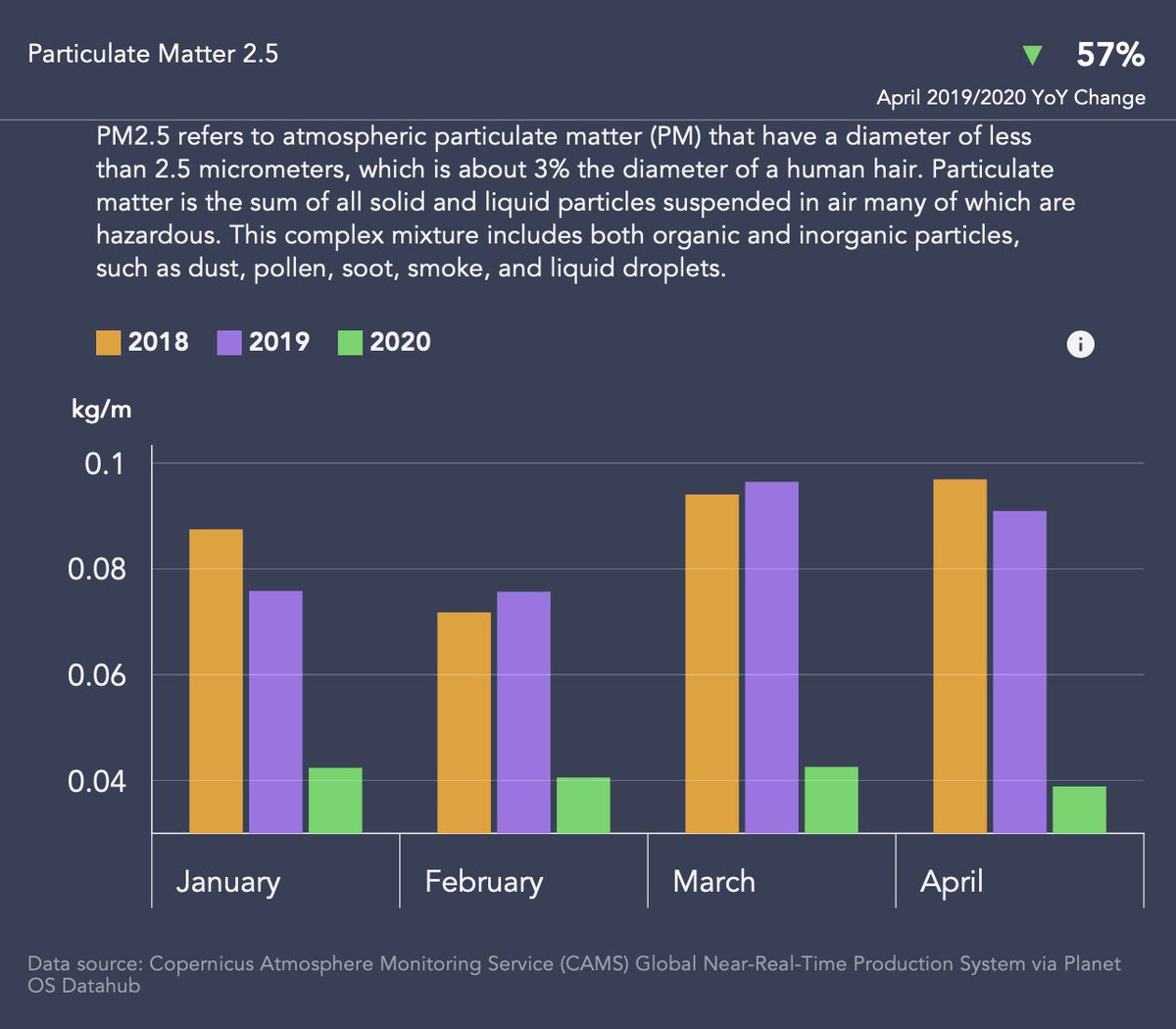
Task: Toggle the 2019 legend series
Action: tap(264, 342)
